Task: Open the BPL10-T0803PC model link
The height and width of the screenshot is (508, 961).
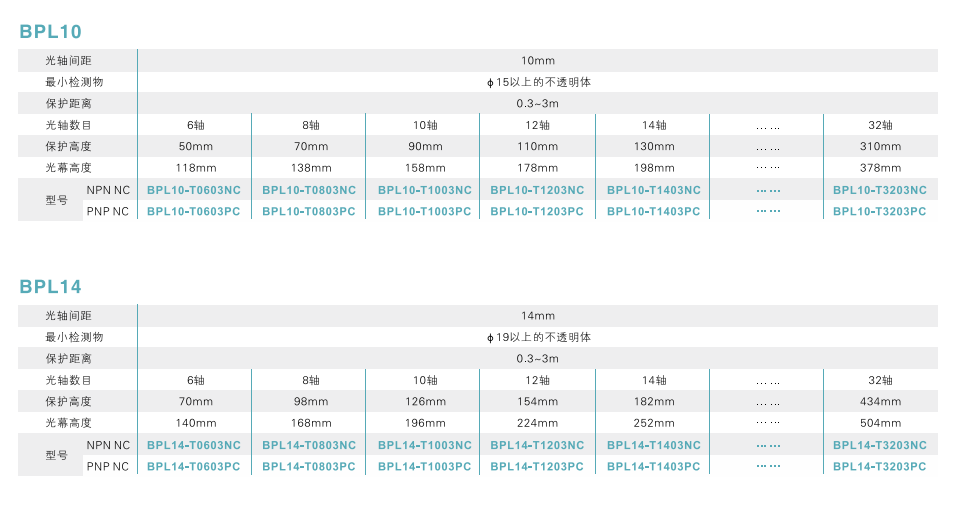Action: (309, 211)
